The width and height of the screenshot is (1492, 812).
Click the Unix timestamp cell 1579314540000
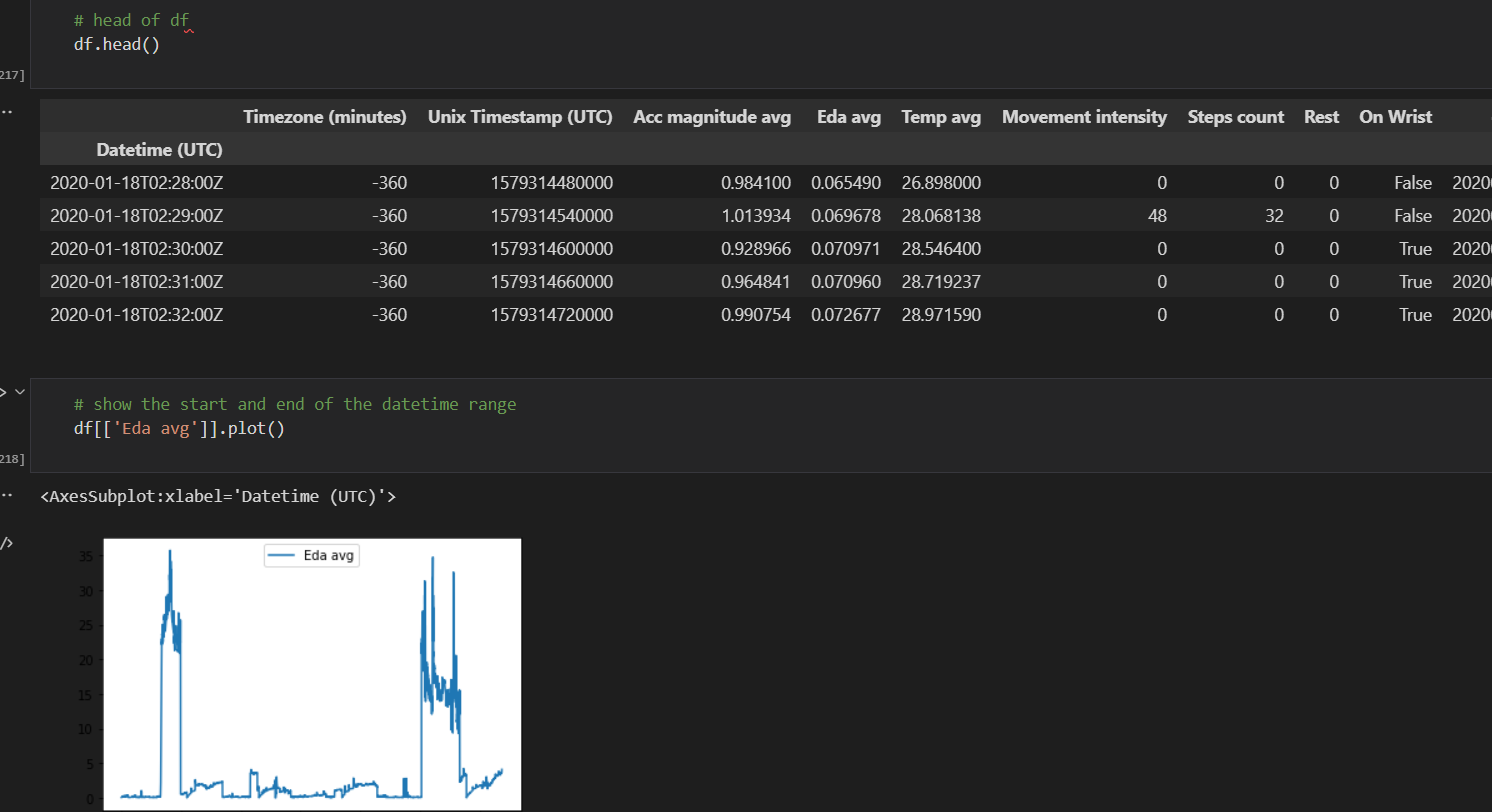pyautogui.click(x=552, y=216)
